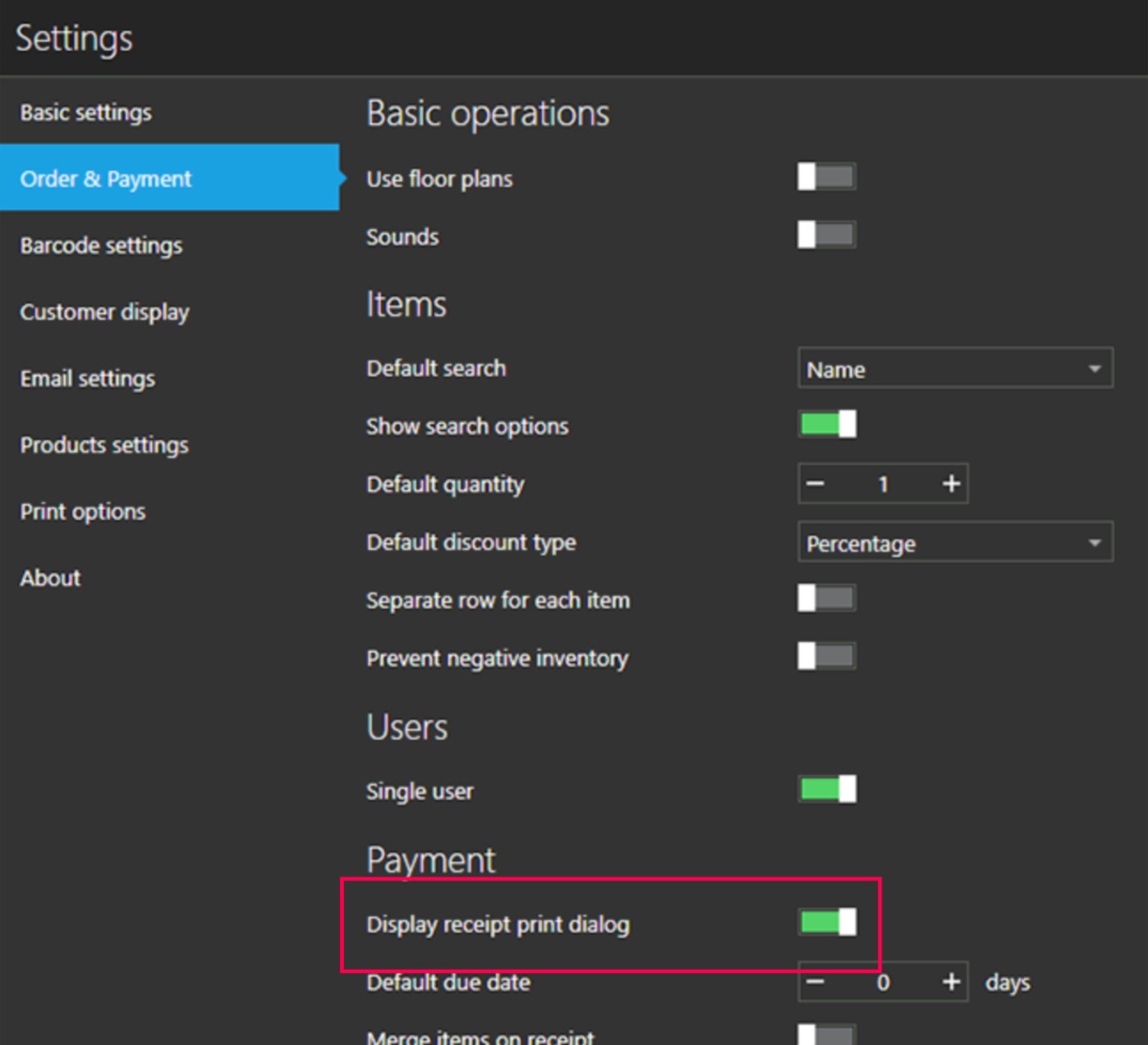This screenshot has height=1045, width=1148.
Task: Open Basic settings in the sidebar
Action: pos(86,112)
